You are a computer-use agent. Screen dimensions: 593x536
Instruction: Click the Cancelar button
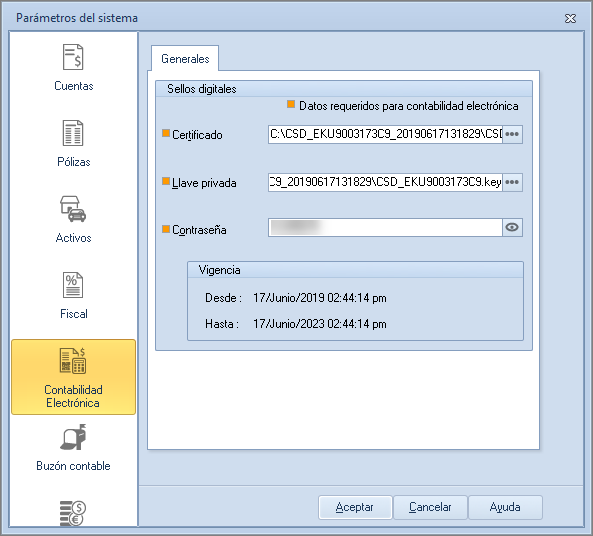pos(430,507)
